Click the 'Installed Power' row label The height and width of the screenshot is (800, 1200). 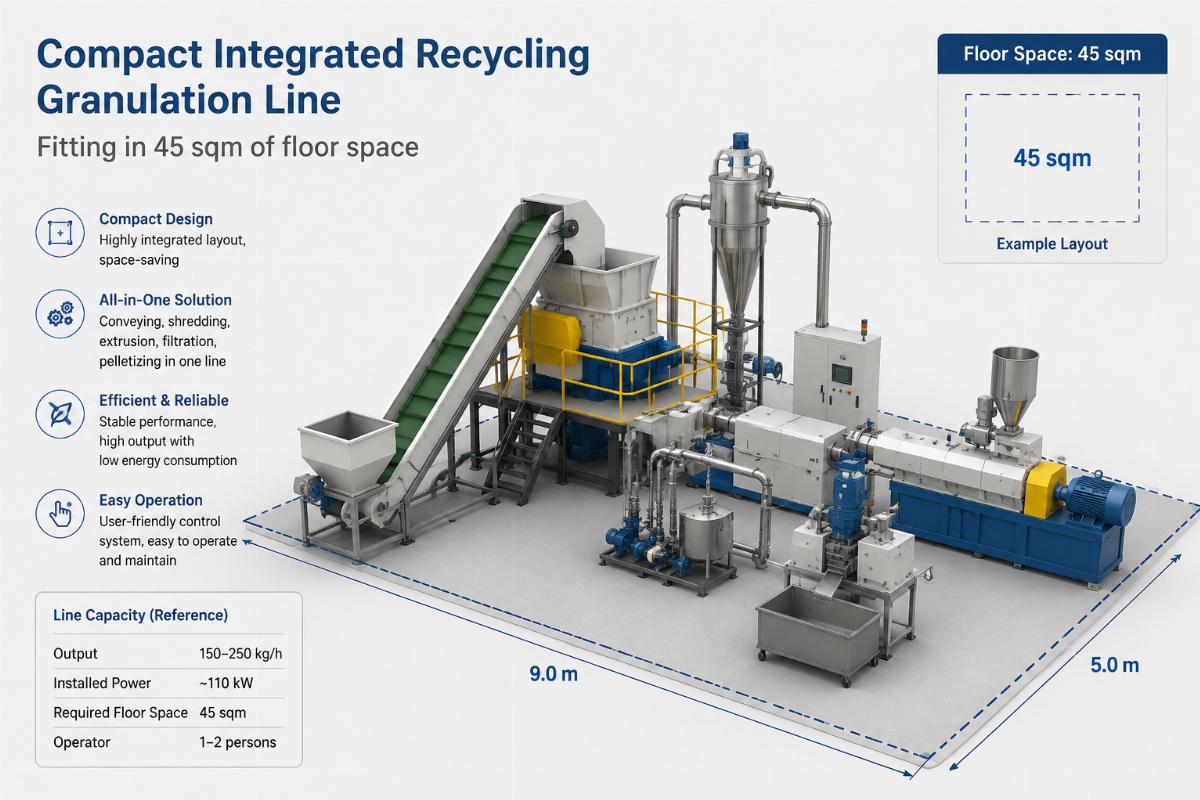coord(101,683)
